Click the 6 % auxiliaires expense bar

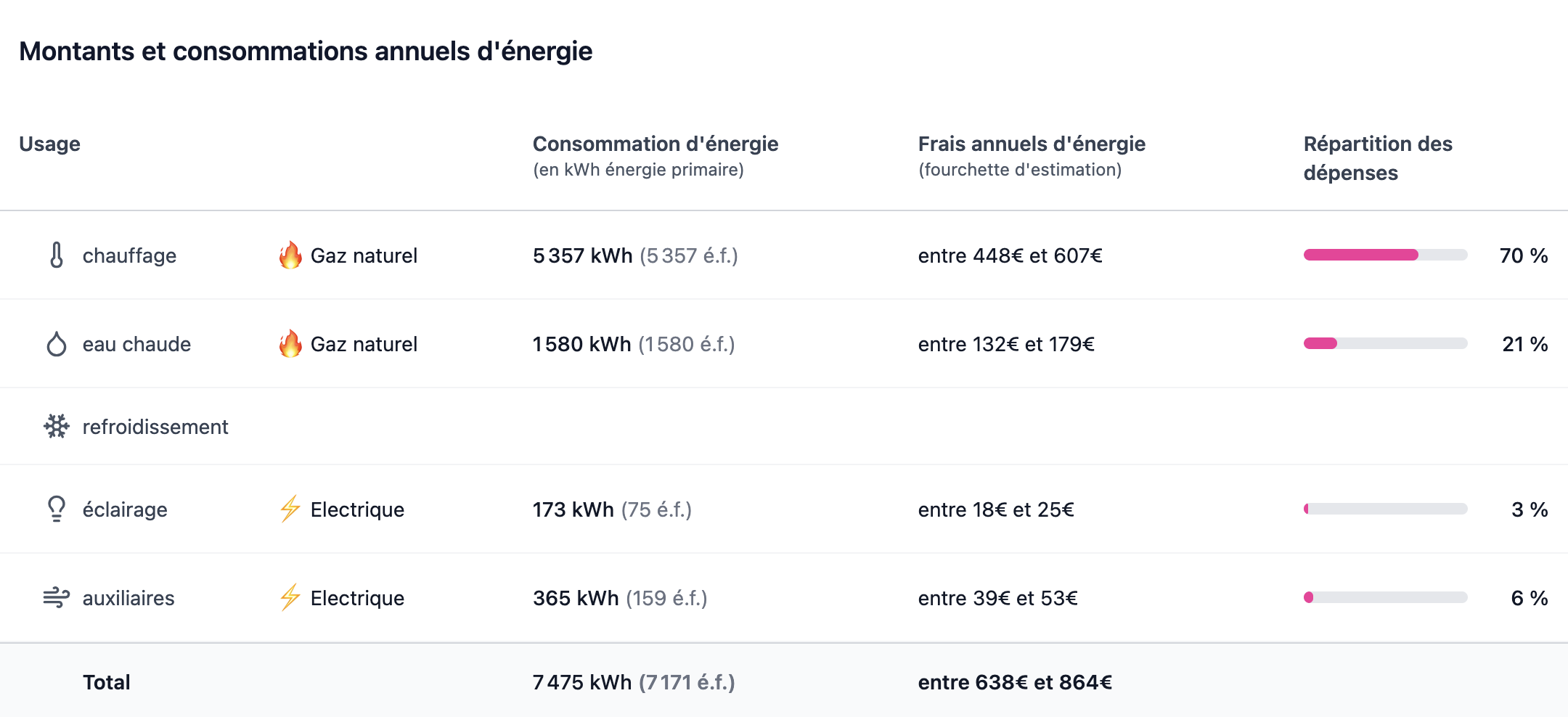tap(1385, 598)
